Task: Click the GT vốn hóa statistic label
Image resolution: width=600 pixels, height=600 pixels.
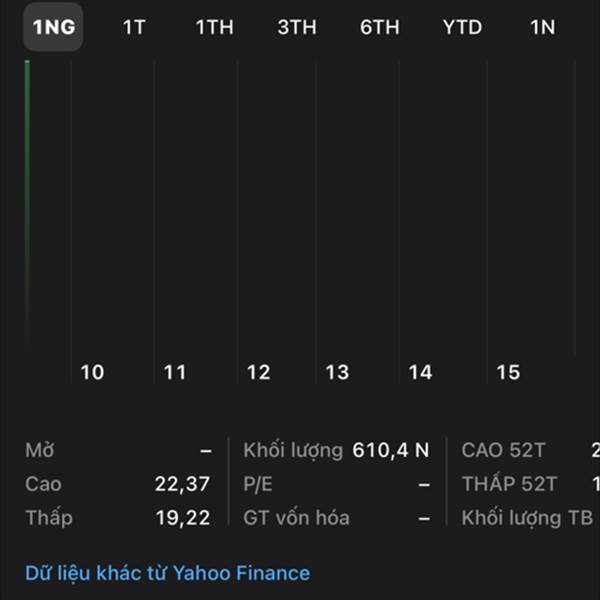Action: coord(296,518)
